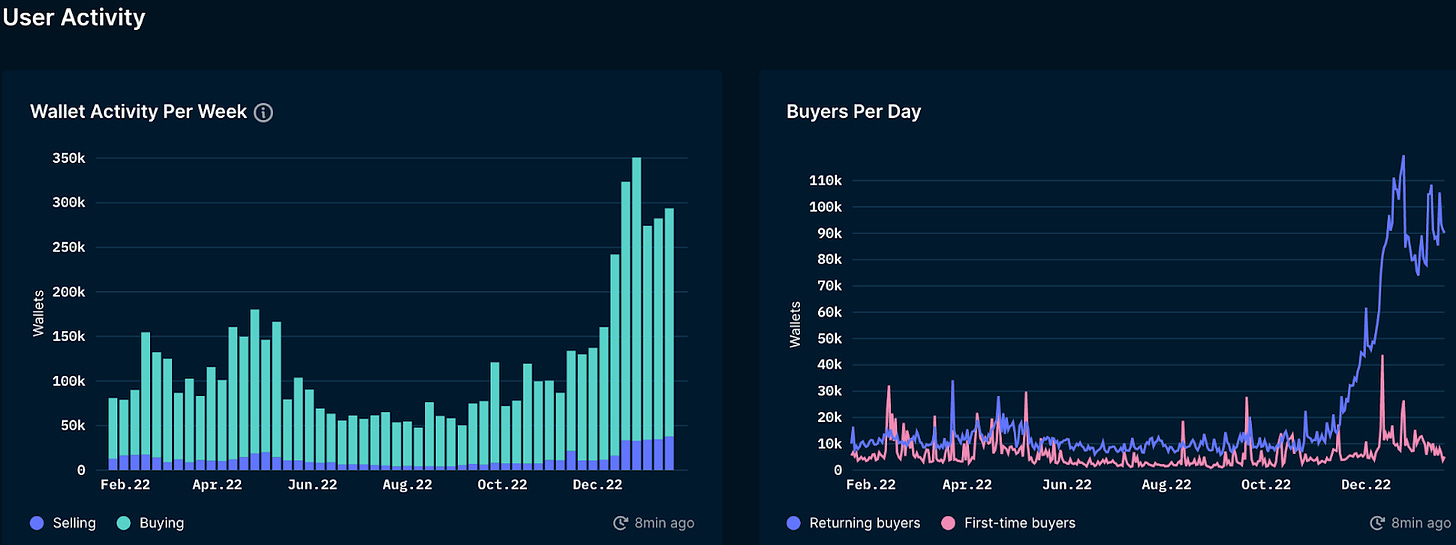Click the refresh clock icon in Wallet Activity chart
The height and width of the screenshot is (545, 1456).
point(621,523)
